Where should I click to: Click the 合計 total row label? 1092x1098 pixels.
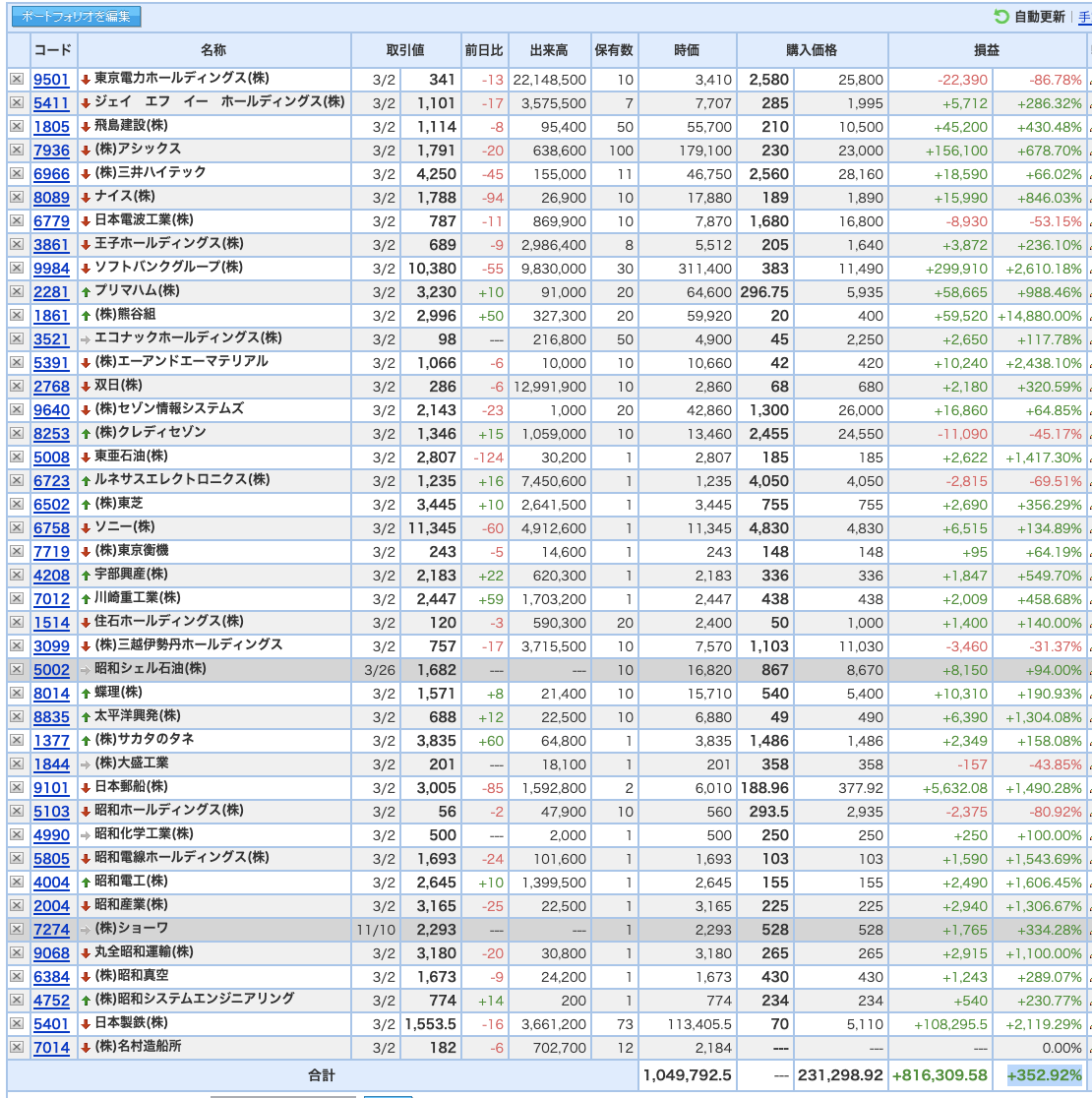point(322,1075)
